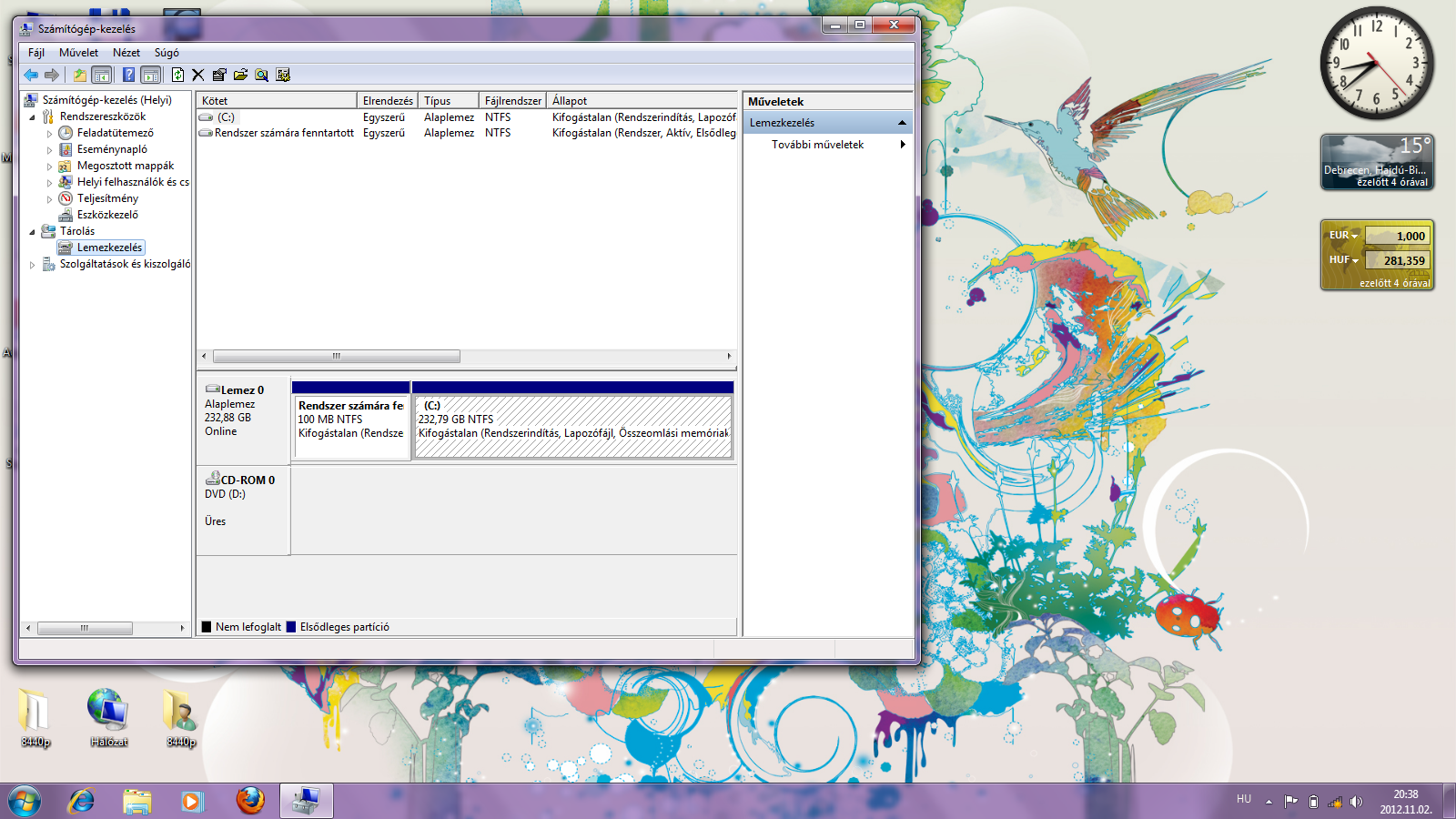Toggle the Action pane toolbar icon
Viewport: 1456px width, 819px height.
click(x=151, y=75)
